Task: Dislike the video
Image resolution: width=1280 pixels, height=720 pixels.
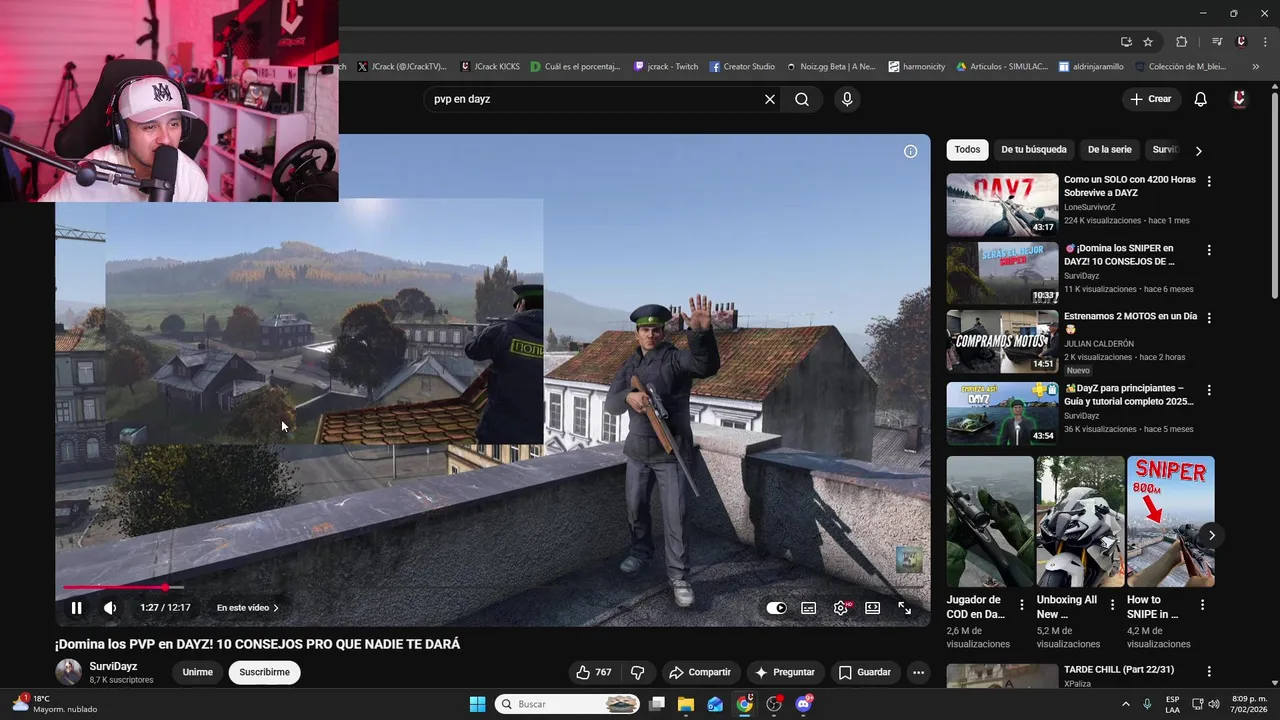Action: click(x=637, y=672)
